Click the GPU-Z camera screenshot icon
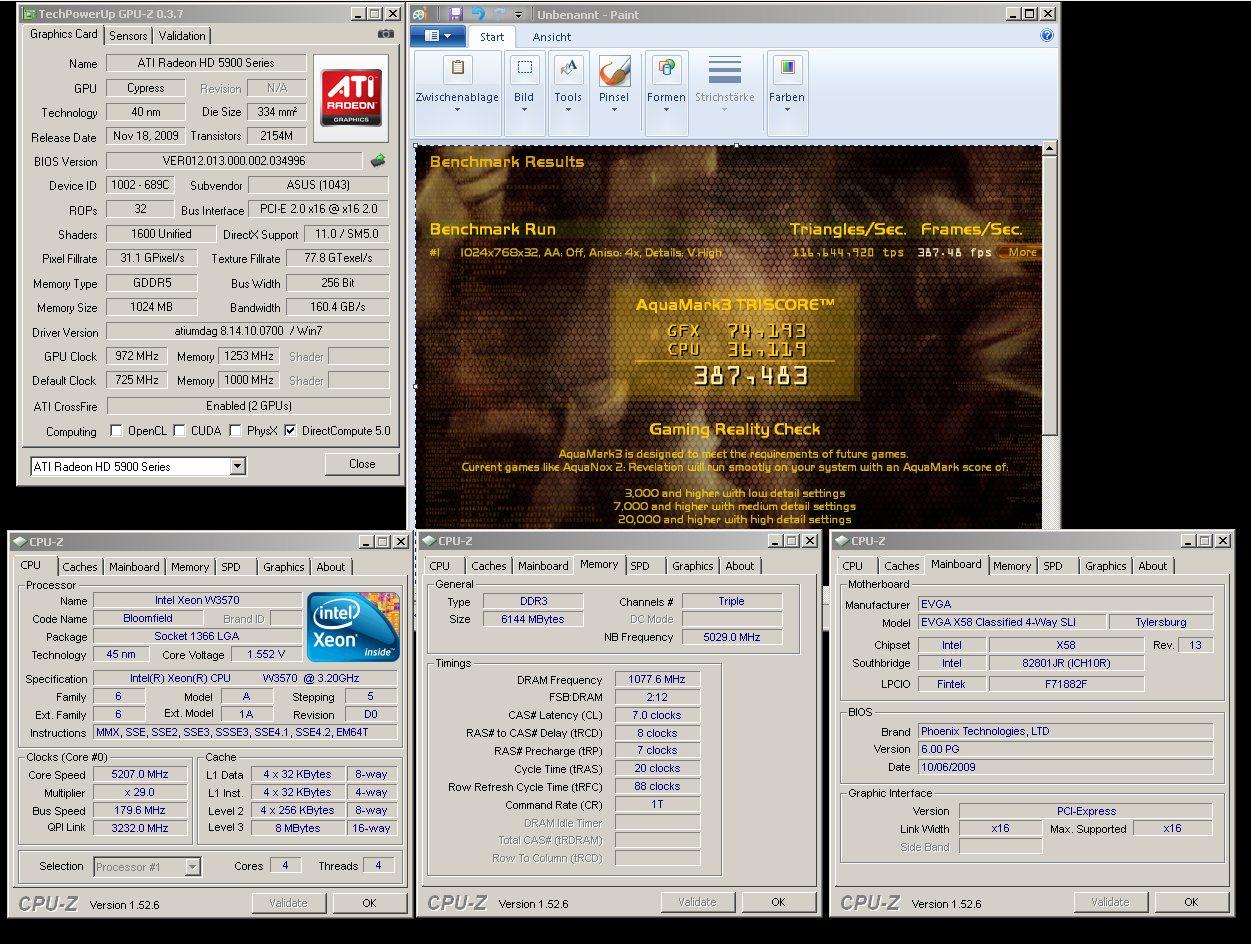This screenshot has height=944, width=1251. [x=386, y=34]
